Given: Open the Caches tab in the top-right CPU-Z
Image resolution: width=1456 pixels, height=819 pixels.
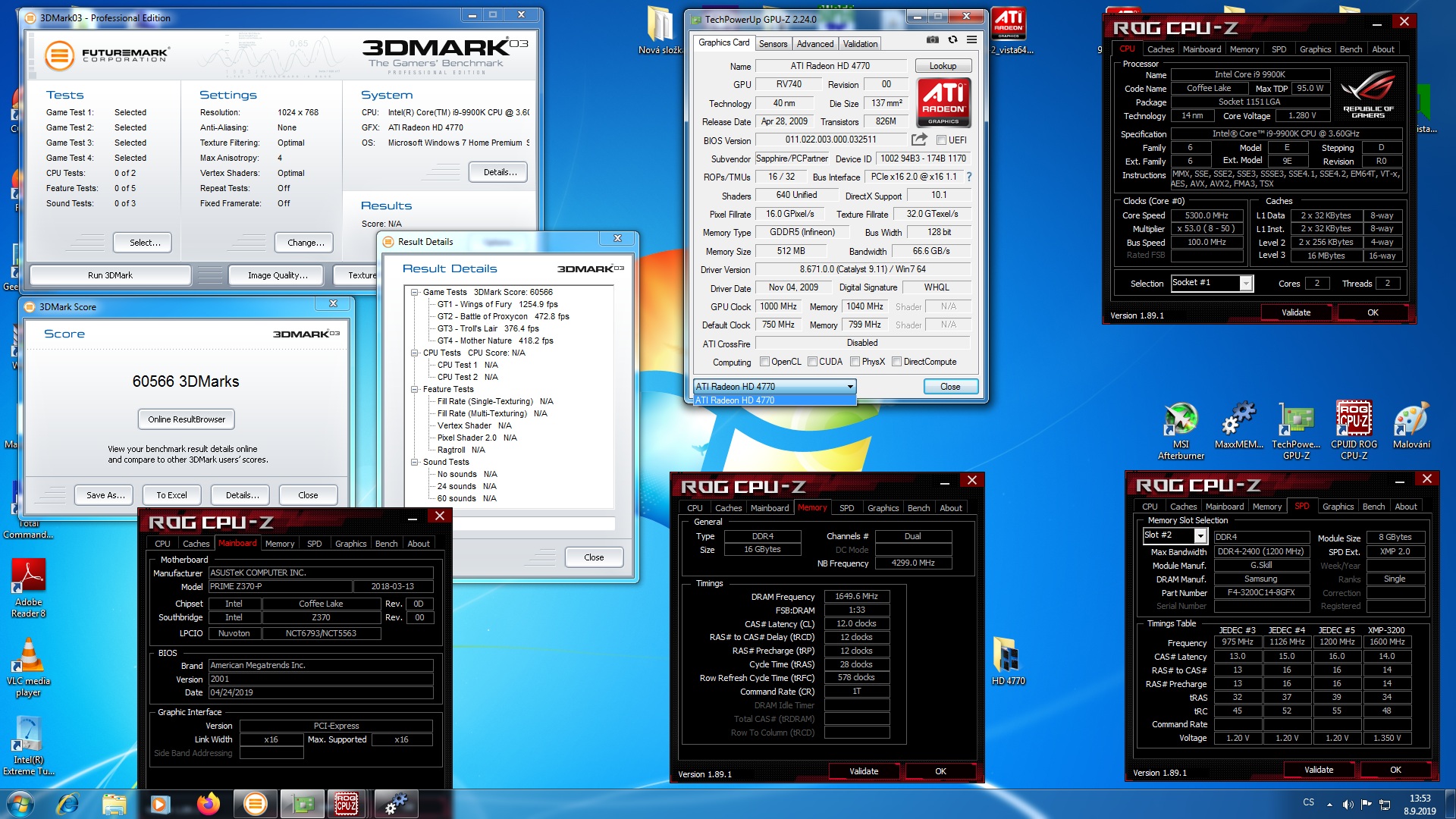Looking at the screenshot, I should (1160, 49).
